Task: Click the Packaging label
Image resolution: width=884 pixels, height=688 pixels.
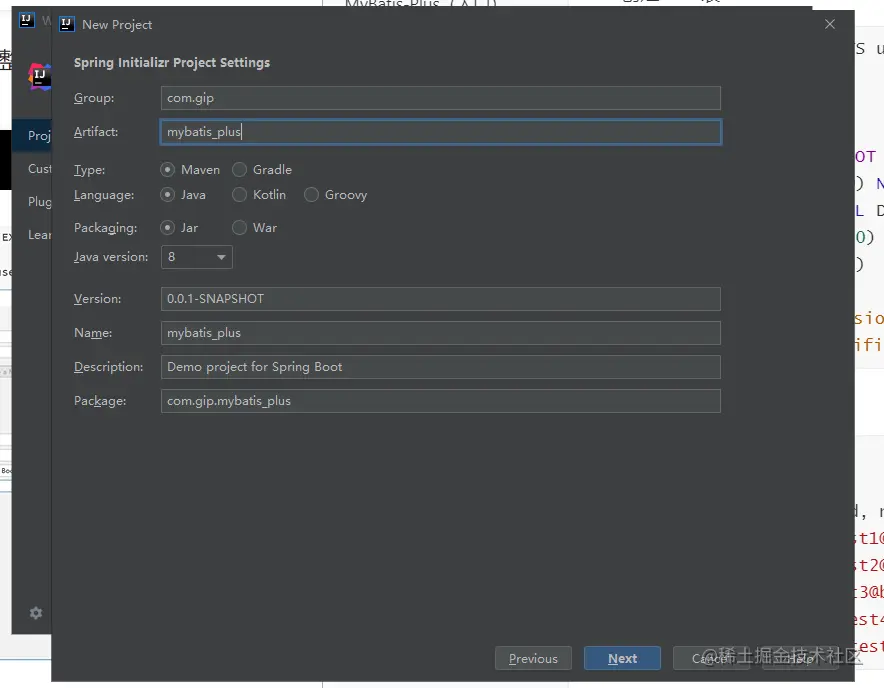Action: [x=105, y=228]
